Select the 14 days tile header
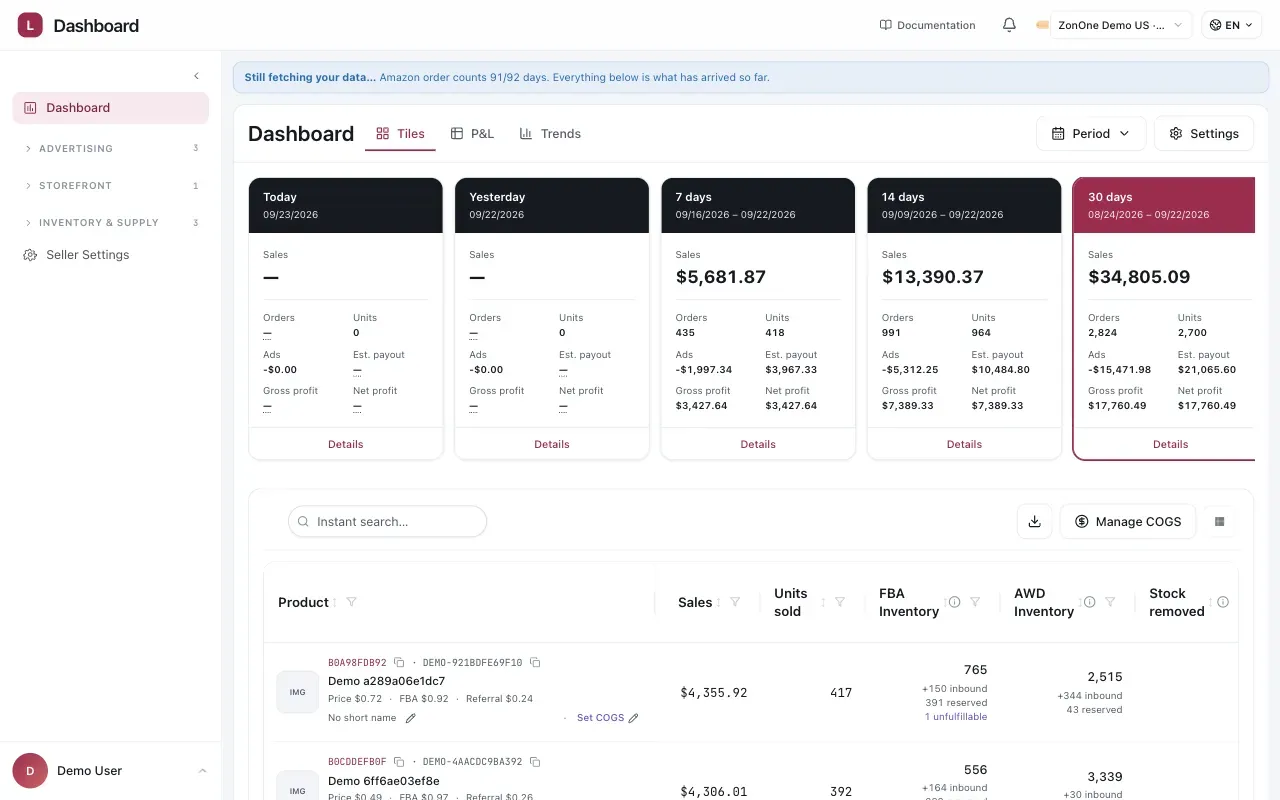This screenshot has height=800, width=1280. (964, 206)
